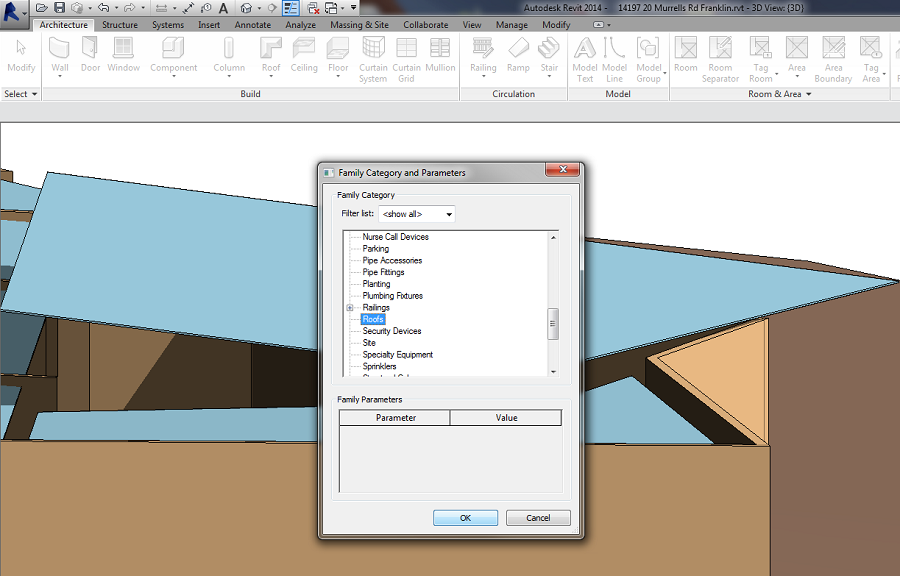The width and height of the screenshot is (900, 576).
Task: Open the Undo history dropdown arrow
Action: pos(116,8)
